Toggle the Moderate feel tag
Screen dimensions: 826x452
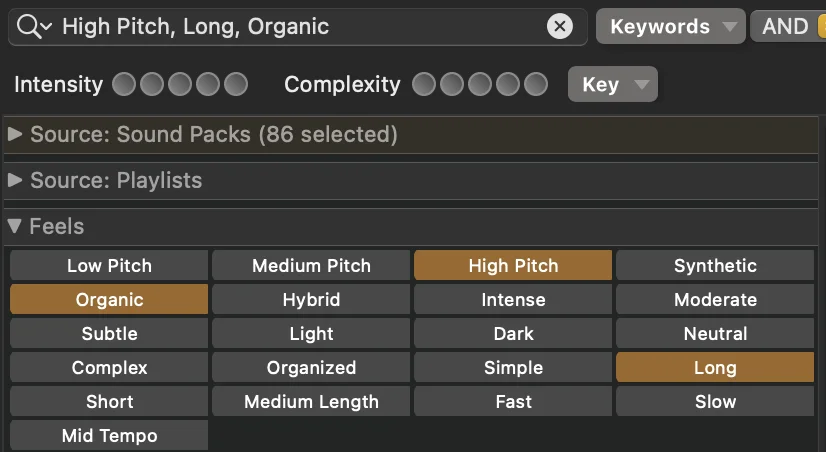715,299
